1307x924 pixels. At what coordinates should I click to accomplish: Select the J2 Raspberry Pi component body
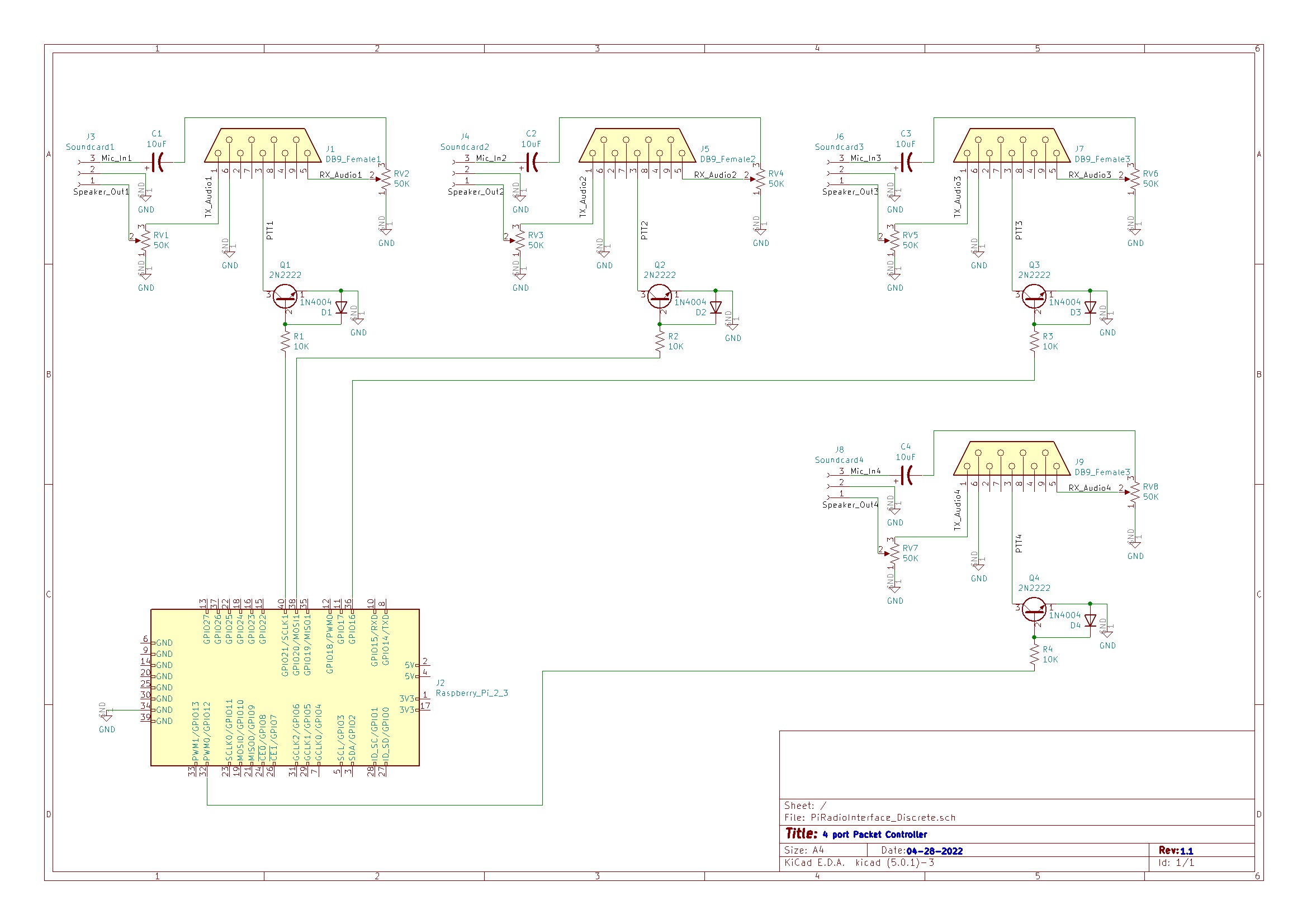[x=285, y=688]
